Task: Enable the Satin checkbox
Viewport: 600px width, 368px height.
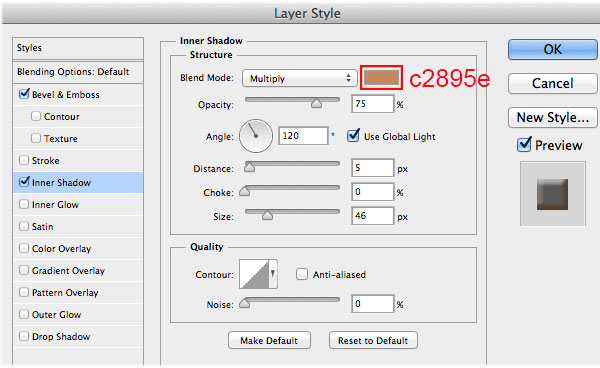Action: click(24, 226)
